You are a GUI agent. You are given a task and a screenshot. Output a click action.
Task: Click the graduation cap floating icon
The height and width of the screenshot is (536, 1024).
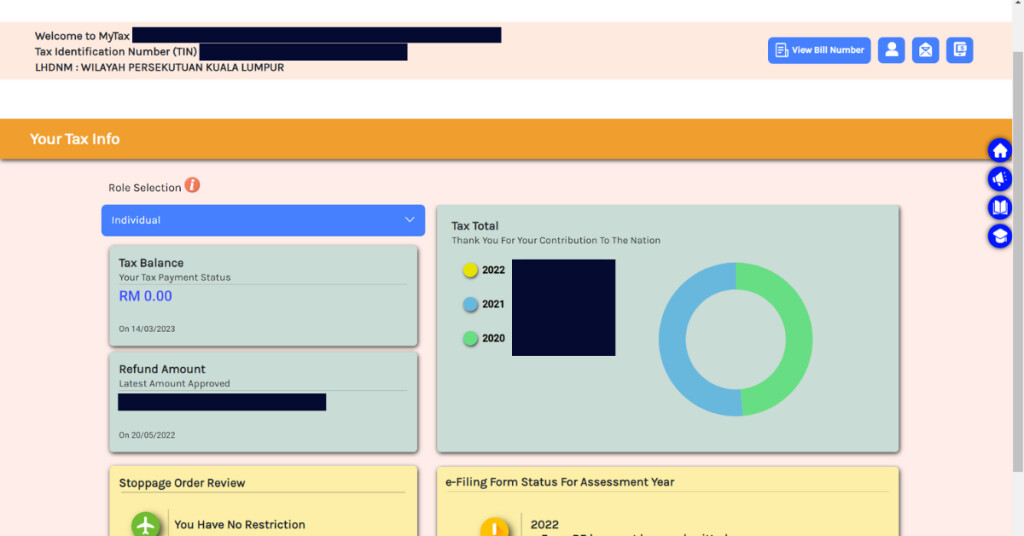tap(999, 236)
